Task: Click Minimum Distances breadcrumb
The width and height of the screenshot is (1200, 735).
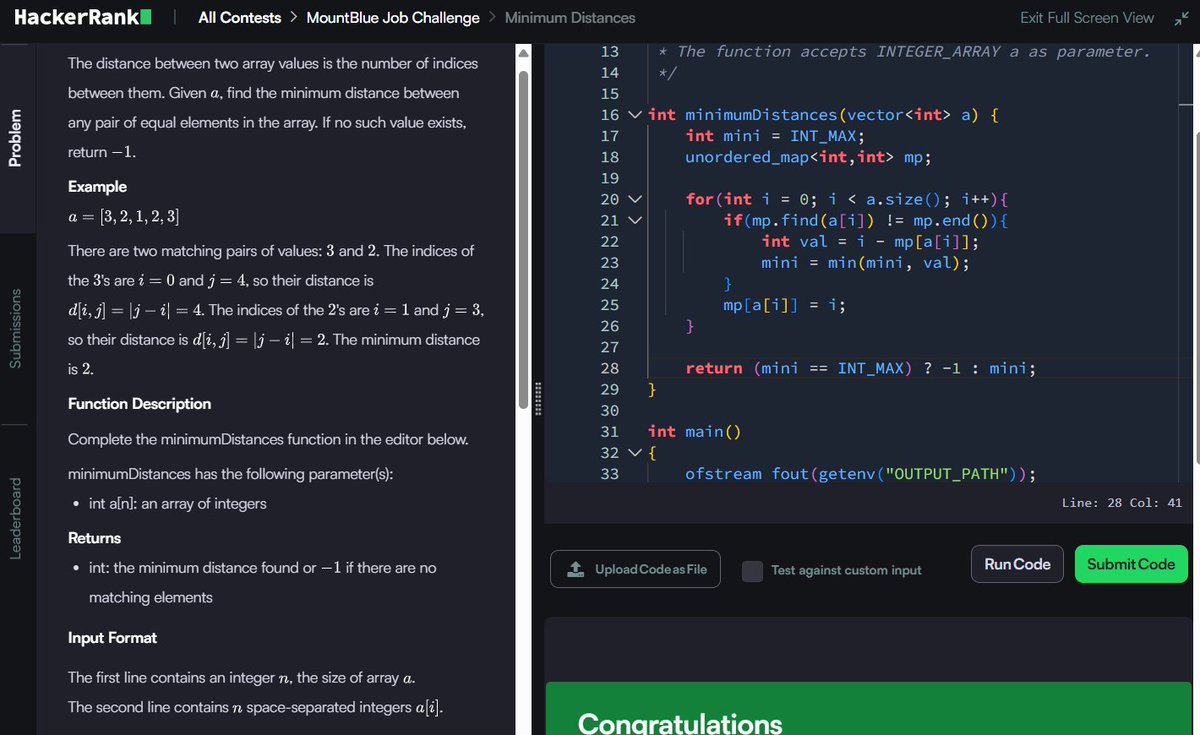Action: coord(570,18)
